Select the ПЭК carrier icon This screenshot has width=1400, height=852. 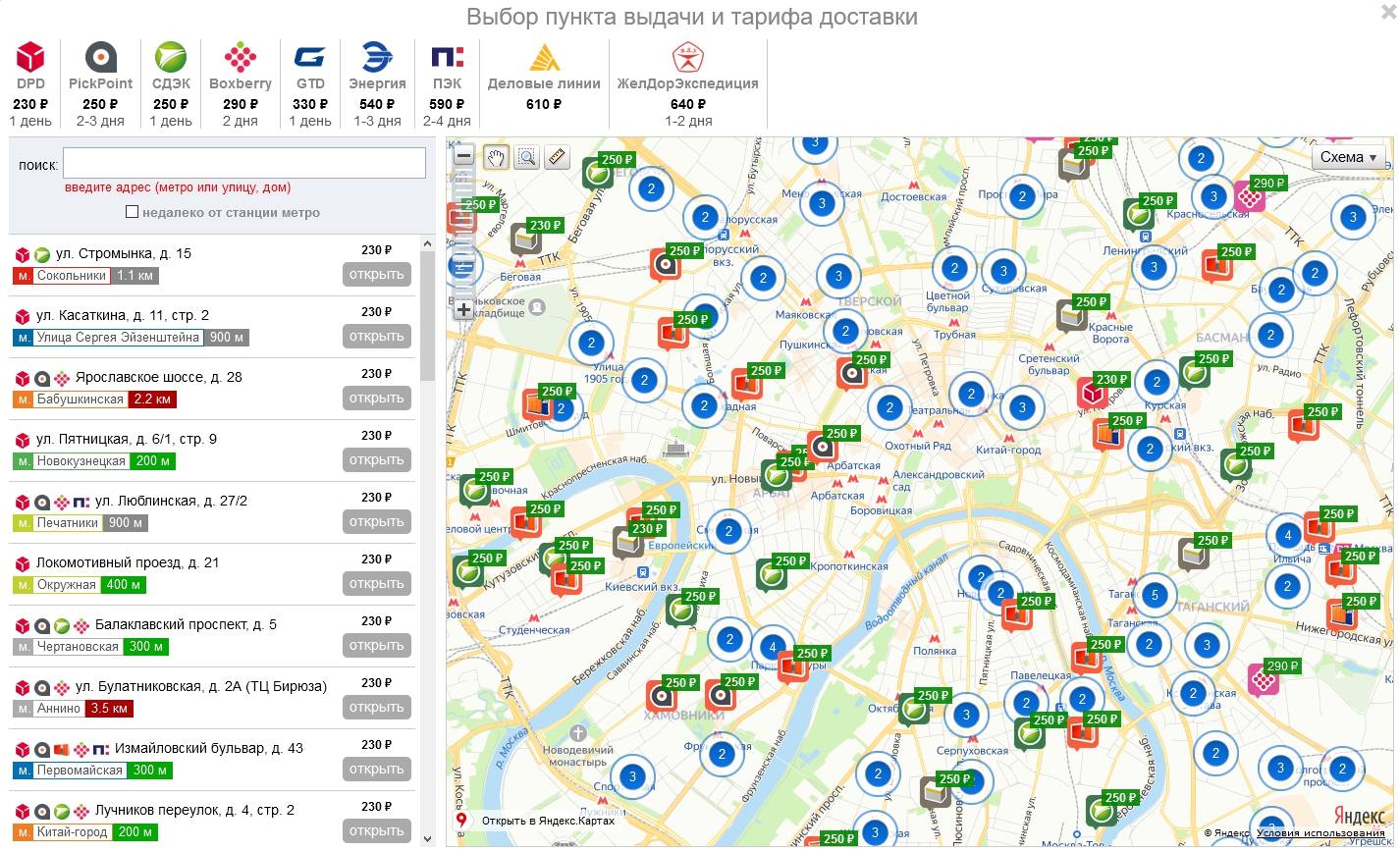point(447,56)
